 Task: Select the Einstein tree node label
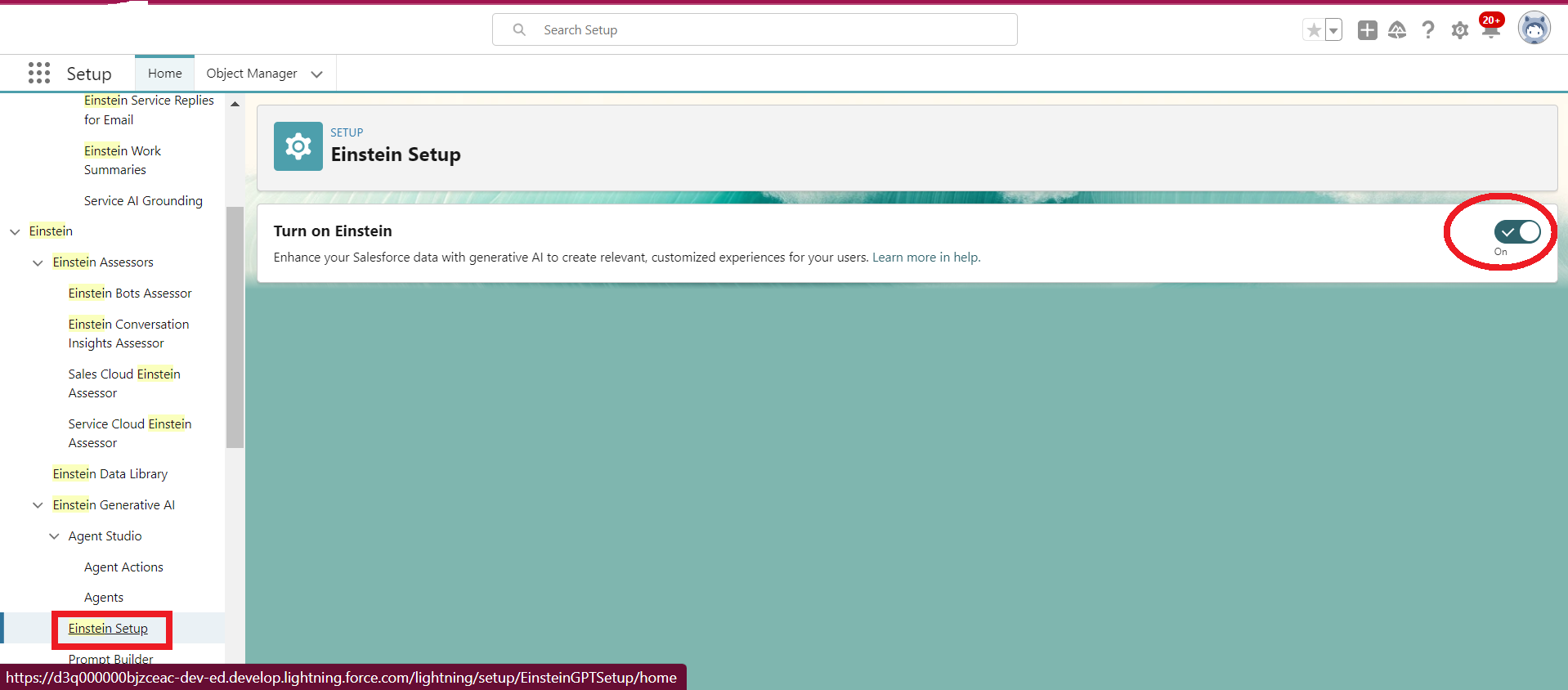click(x=51, y=231)
